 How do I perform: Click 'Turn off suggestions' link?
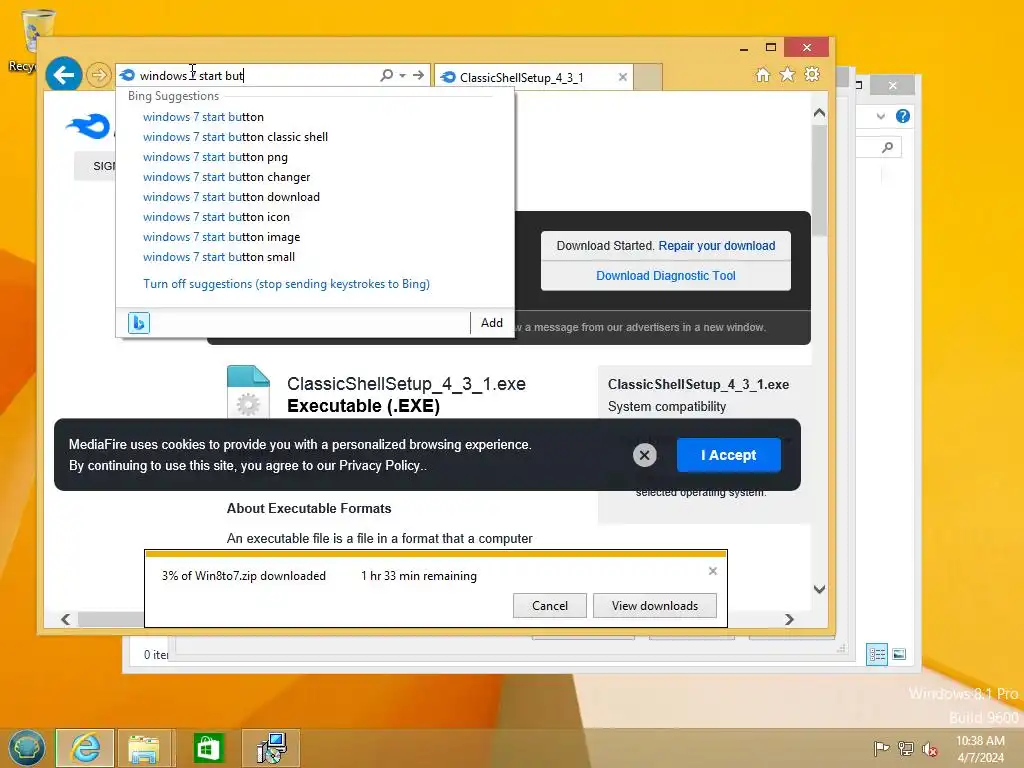tap(286, 284)
